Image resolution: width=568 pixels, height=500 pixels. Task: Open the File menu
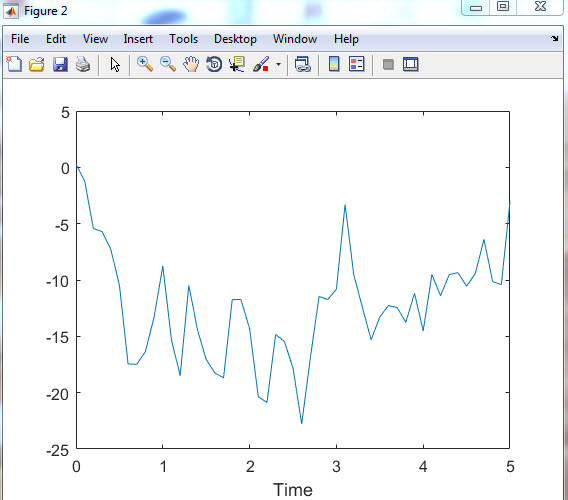(x=20, y=39)
